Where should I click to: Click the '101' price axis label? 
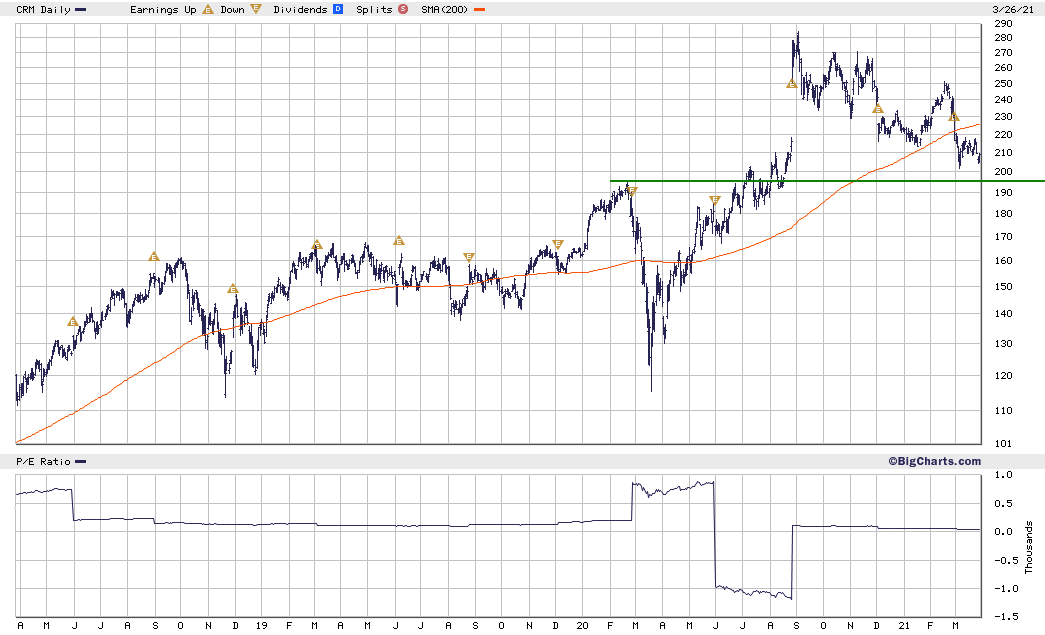[x=1003, y=443]
